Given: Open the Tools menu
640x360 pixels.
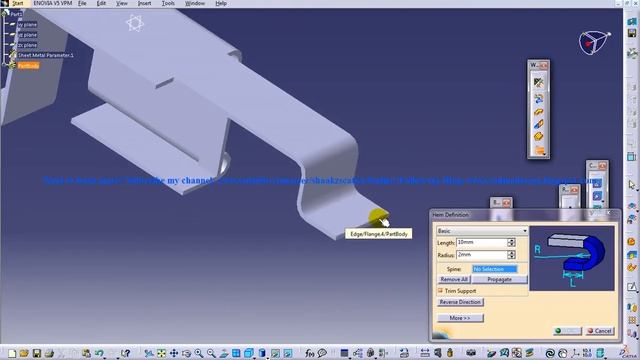Looking at the screenshot, I should click(x=168, y=3).
